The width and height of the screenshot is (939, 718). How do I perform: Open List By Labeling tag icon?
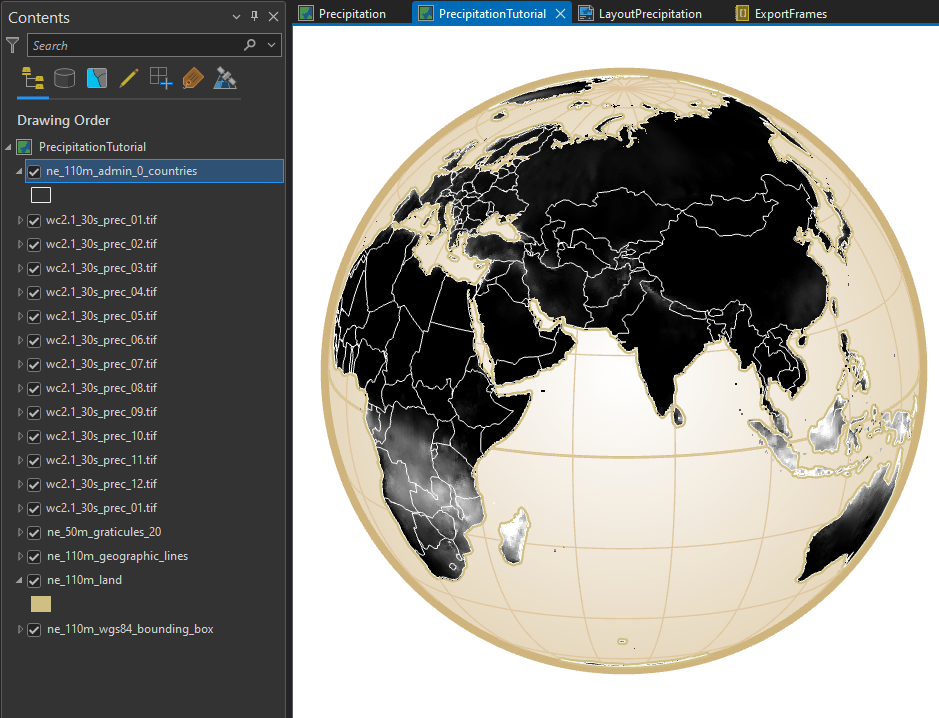pyautogui.click(x=192, y=78)
